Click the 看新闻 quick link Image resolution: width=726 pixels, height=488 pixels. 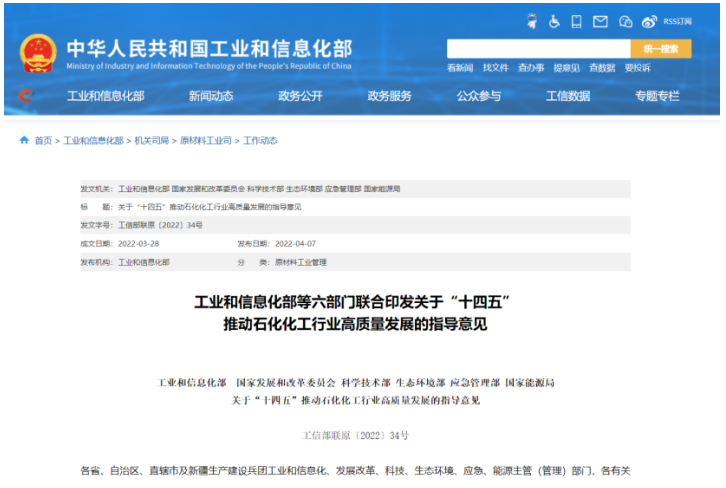(x=460, y=68)
